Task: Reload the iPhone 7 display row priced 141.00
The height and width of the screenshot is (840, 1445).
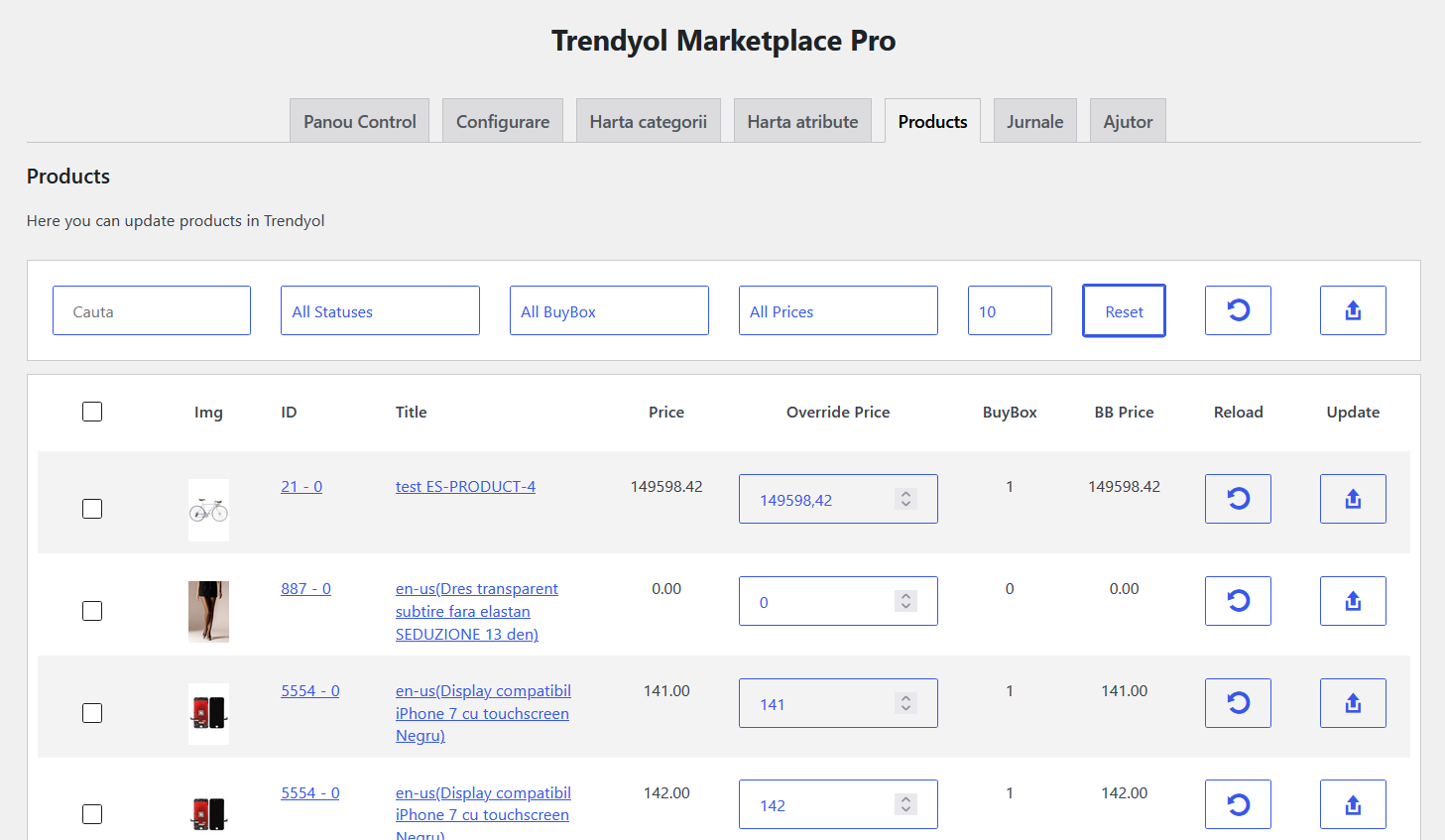Action: (x=1238, y=703)
